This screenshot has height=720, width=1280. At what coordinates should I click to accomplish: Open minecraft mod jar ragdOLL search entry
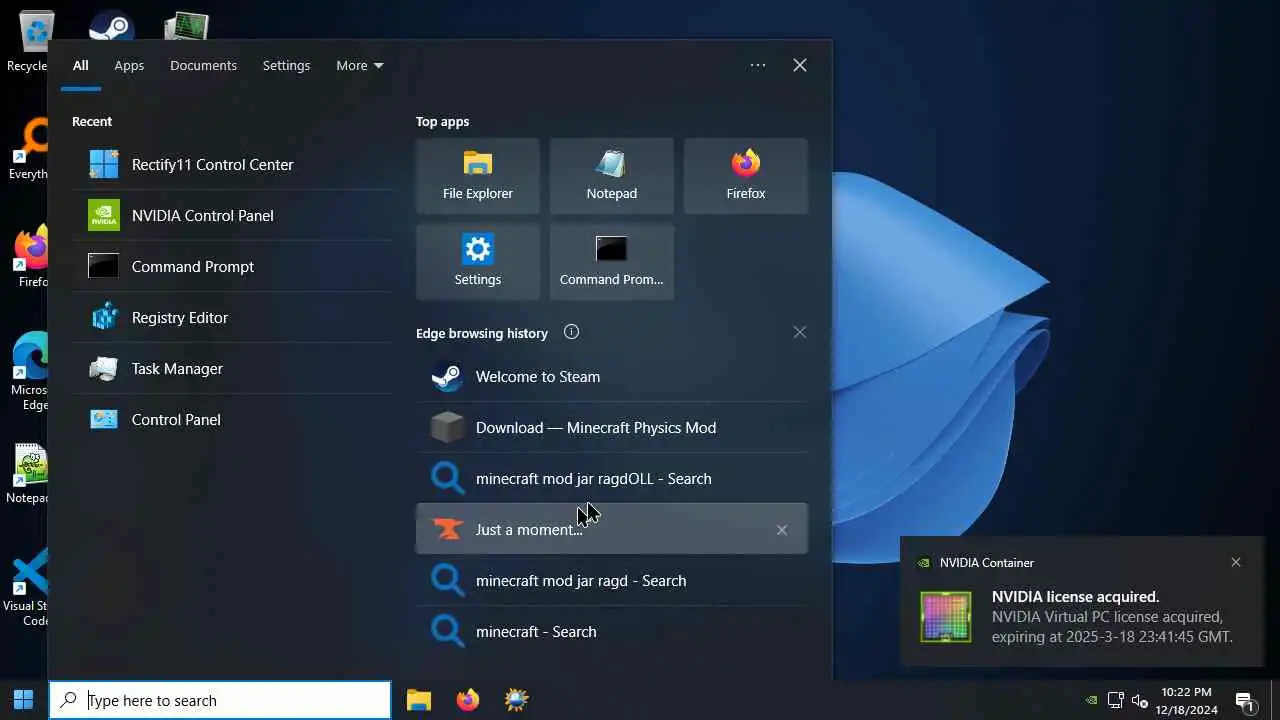point(612,478)
